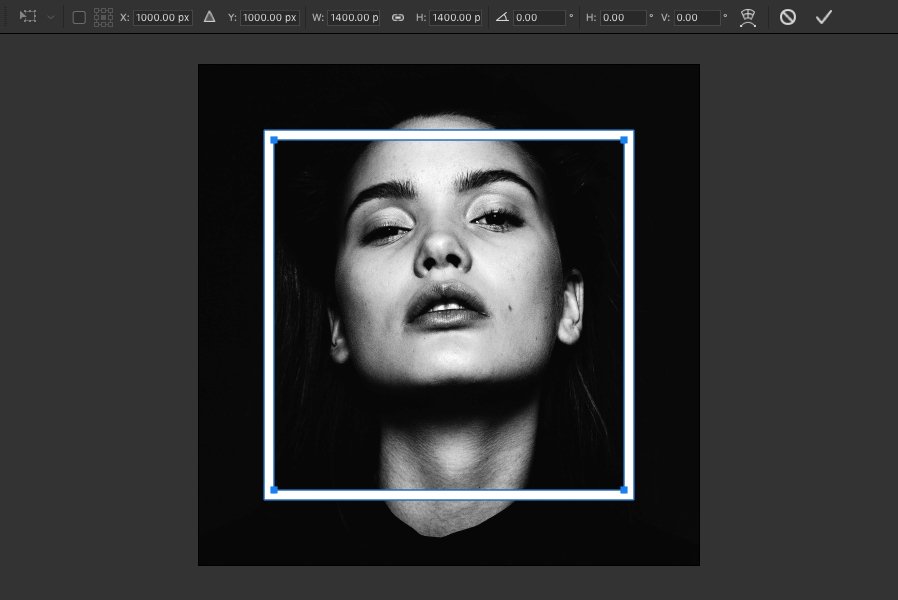
Task: Cancel the transform
Action: click(788, 17)
